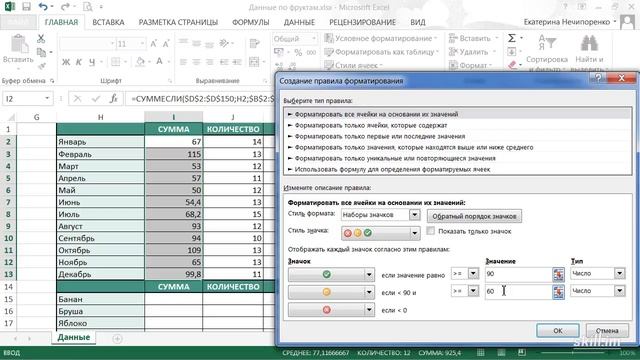Enable the 'Показать только значок' checkbox
The width and height of the screenshot is (640, 360).
[431, 231]
